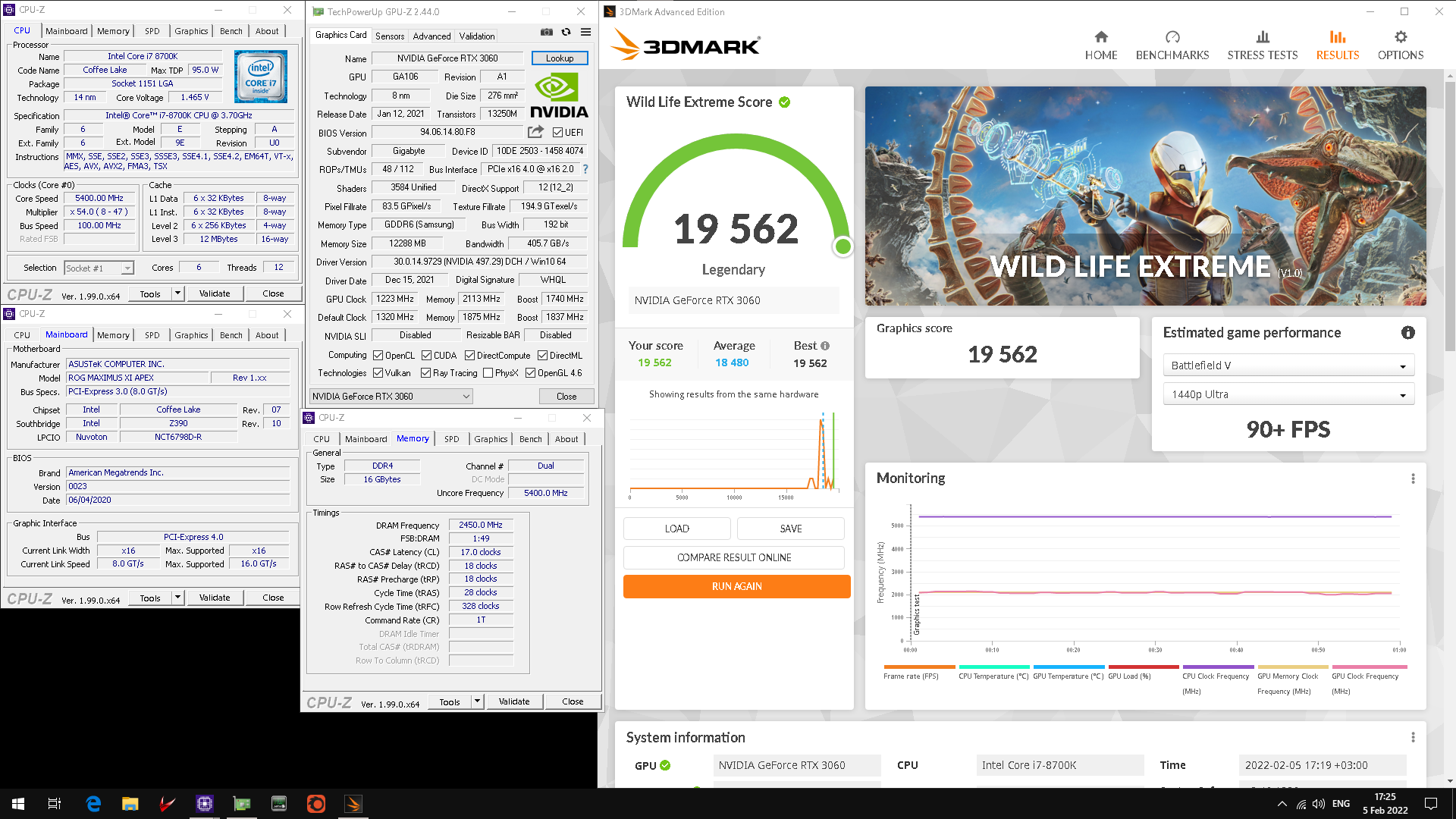1456x819 pixels.
Task: Toggle DirectCompute checkbox
Action: point(470,356)
